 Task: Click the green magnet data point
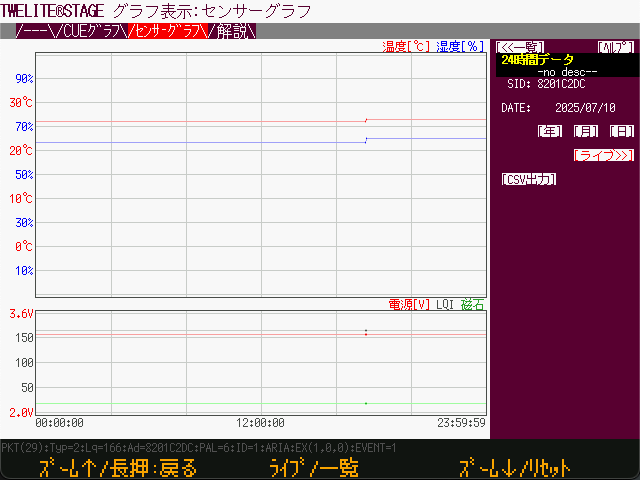366,403
